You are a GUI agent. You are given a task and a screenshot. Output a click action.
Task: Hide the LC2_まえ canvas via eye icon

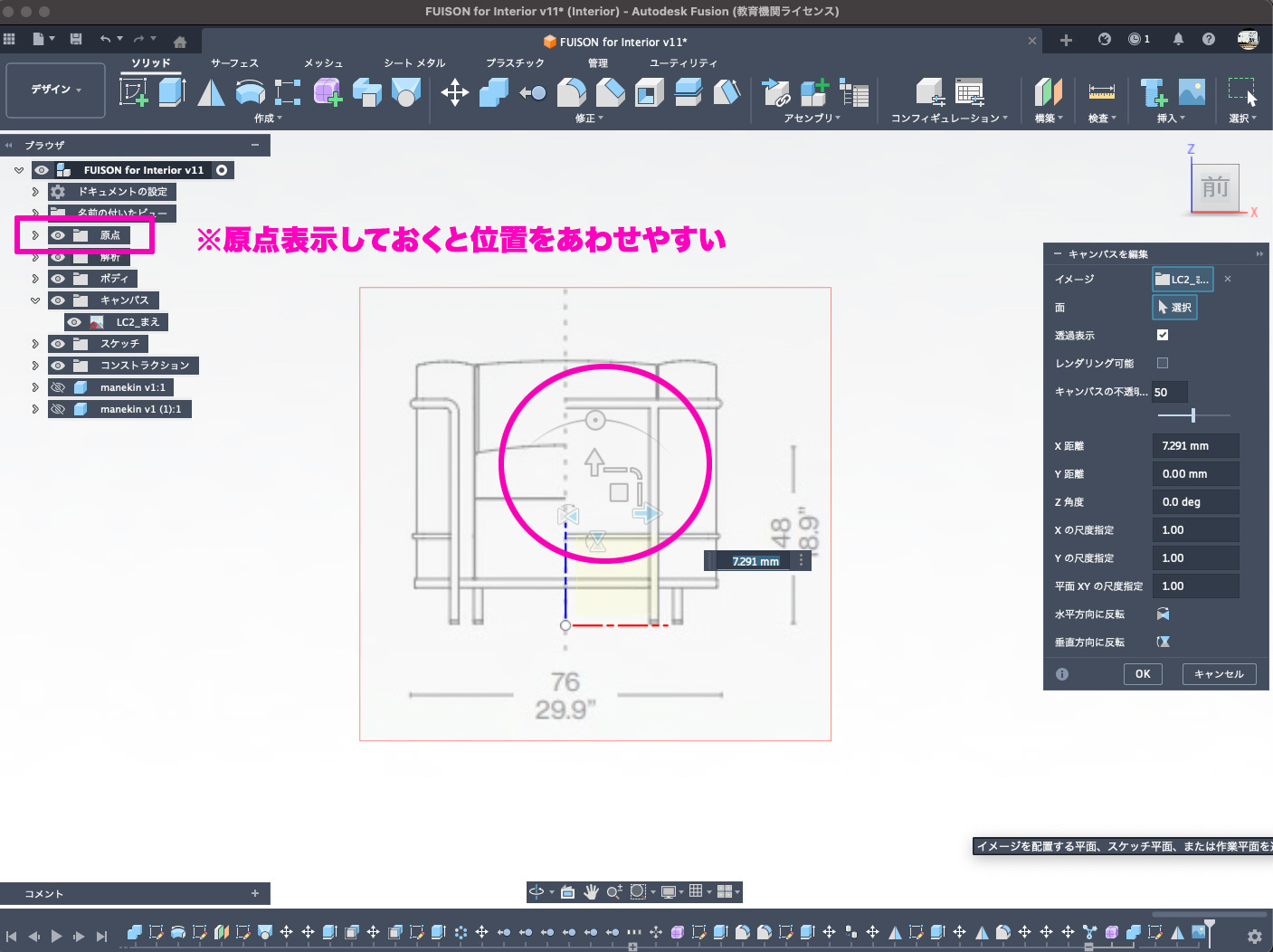[74, 322]
